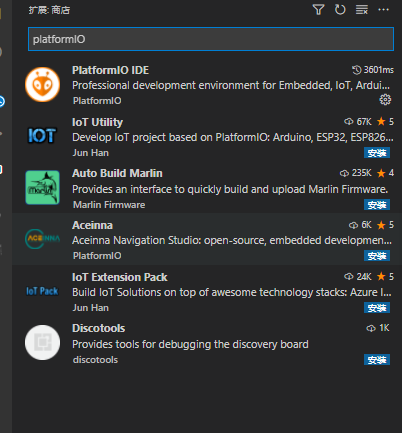Install the Discotools extension

coord(377,360)
